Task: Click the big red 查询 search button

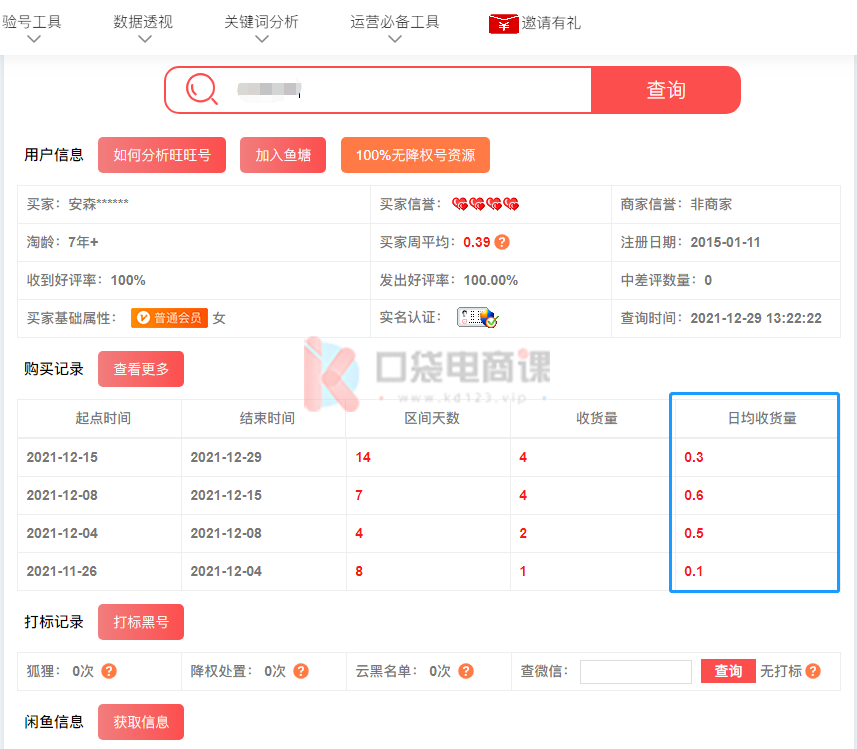Action: click(x=666, y=90)
